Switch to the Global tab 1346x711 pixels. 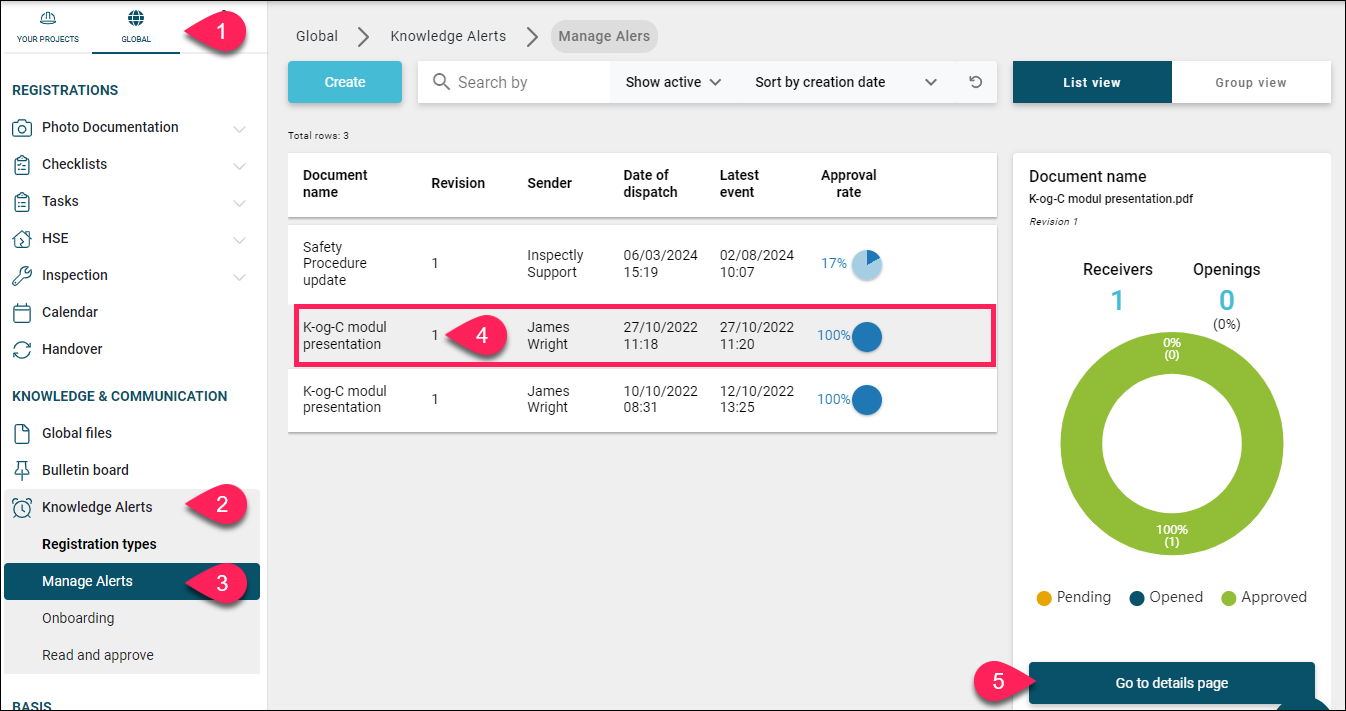pos(136,27)
